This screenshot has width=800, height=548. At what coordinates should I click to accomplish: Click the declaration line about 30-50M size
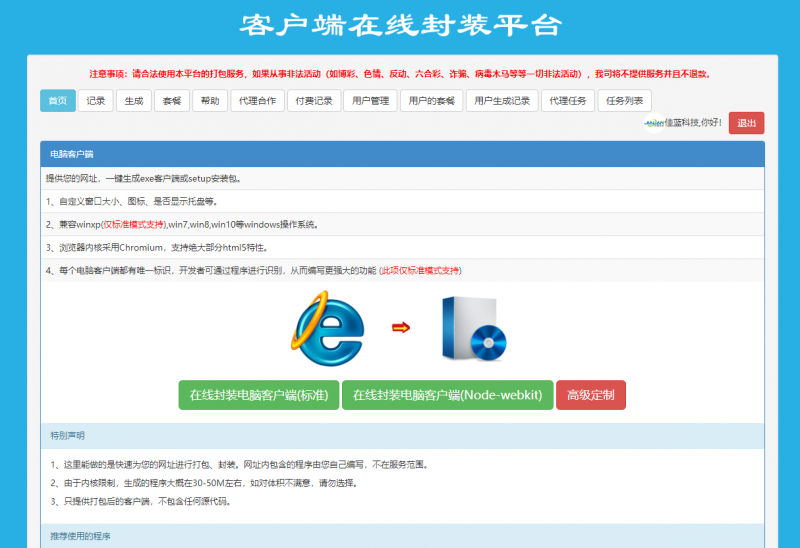click(x=204, y=483)
